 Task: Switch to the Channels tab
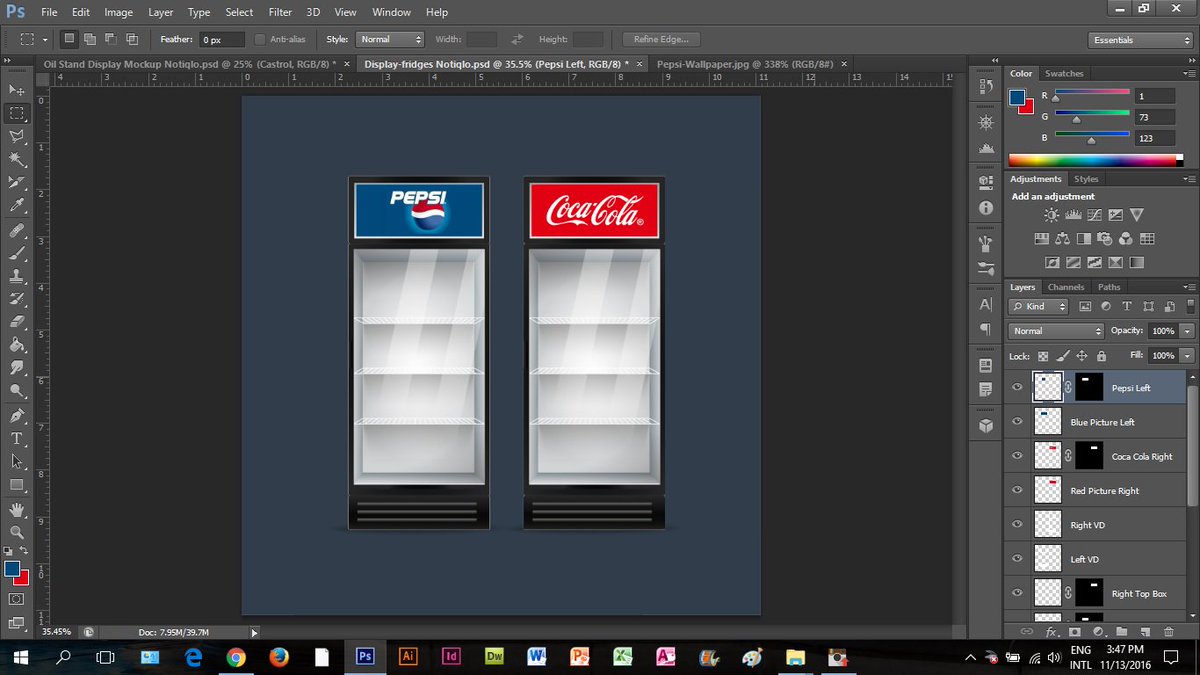(1066, 287)
